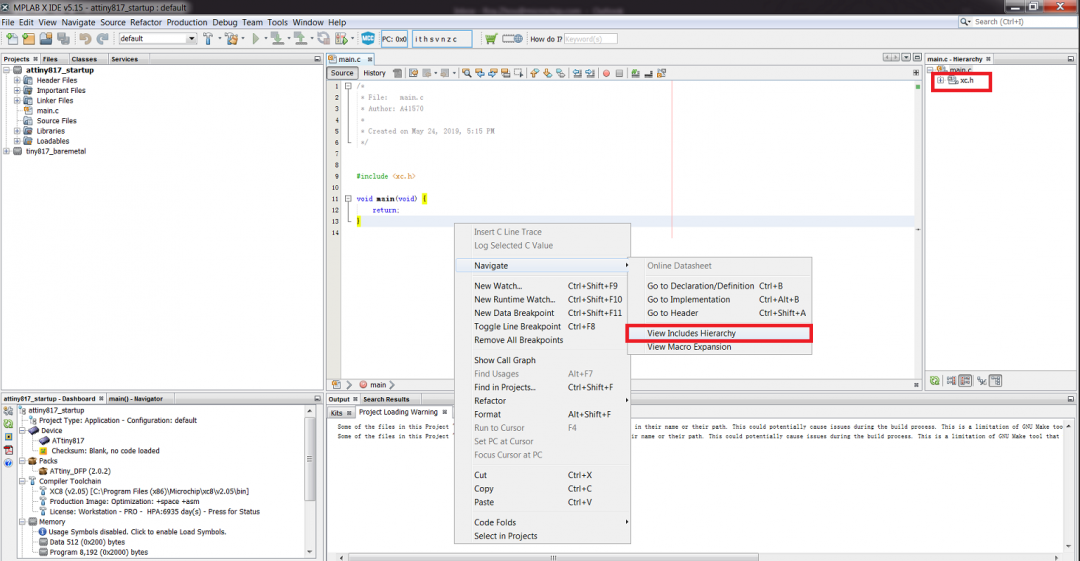Expand the tiny817_baremetal project node
The image size is (1080, 561).
tap(7, 151)
